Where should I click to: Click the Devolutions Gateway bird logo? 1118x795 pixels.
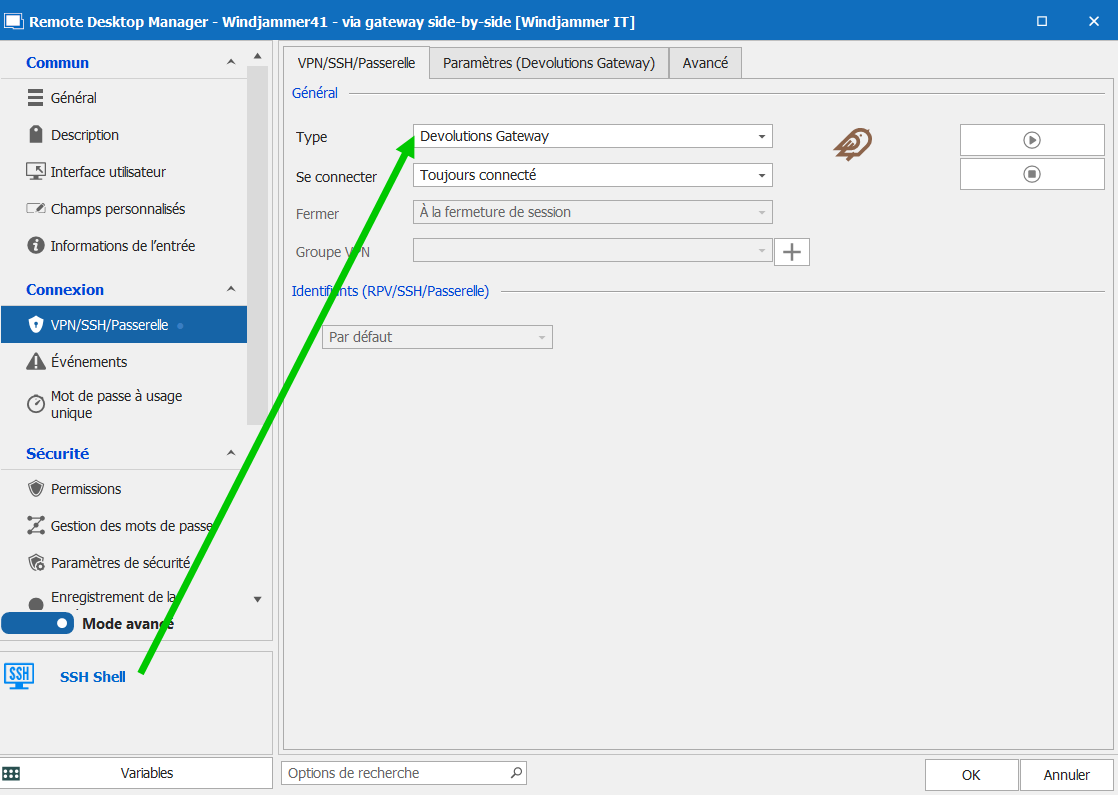[852, 144]
